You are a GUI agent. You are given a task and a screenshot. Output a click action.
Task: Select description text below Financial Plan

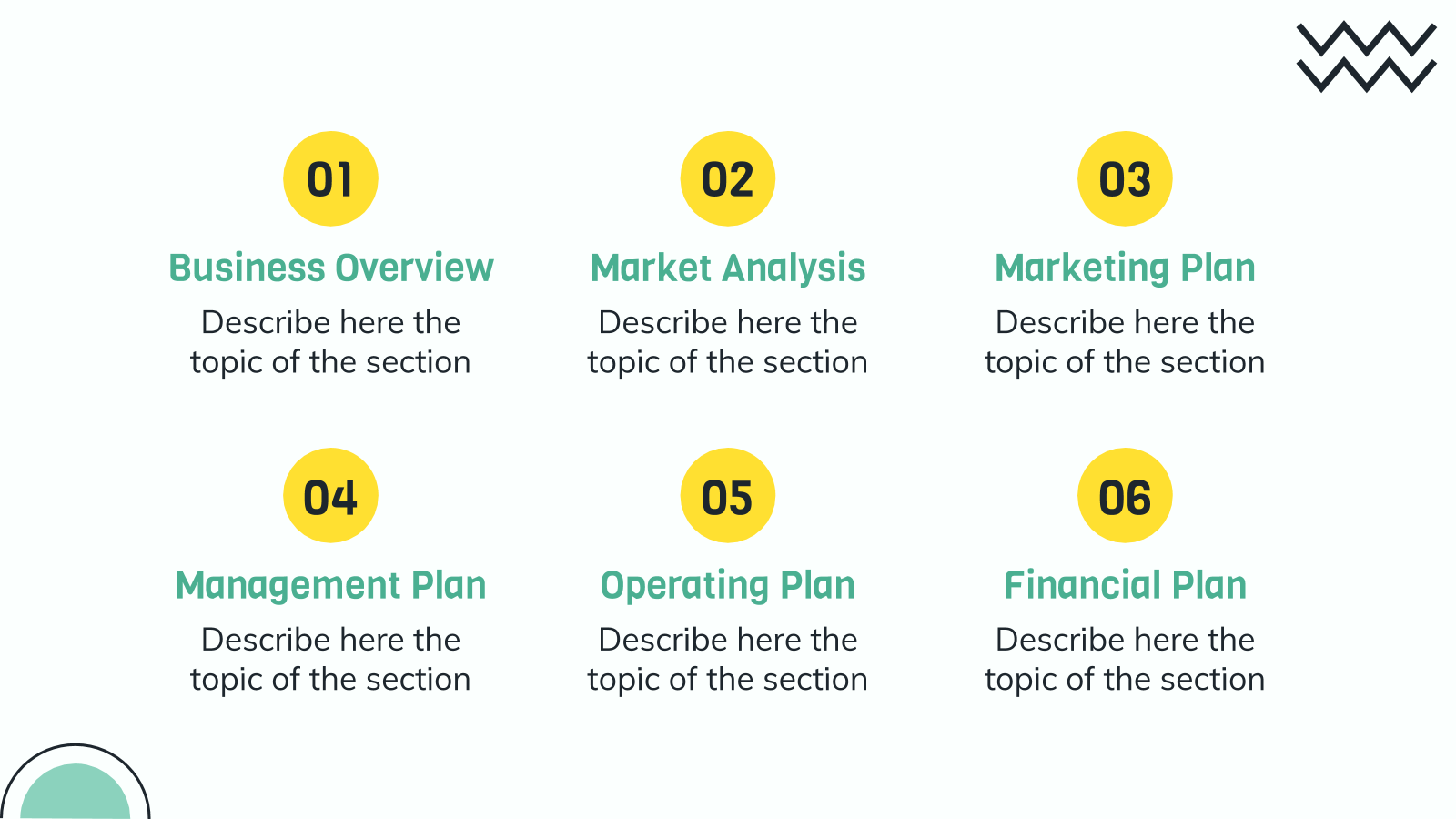tap(1125, 660)
